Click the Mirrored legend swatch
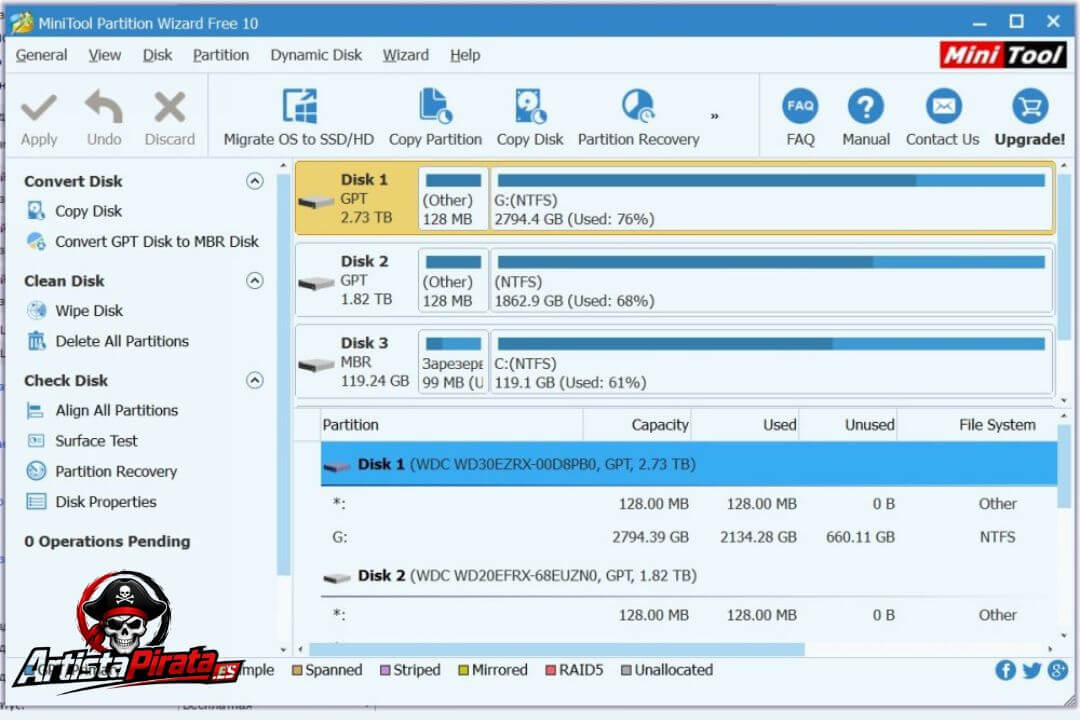The height and width of the screenshot is (720, 1080). tap(464, 670)
